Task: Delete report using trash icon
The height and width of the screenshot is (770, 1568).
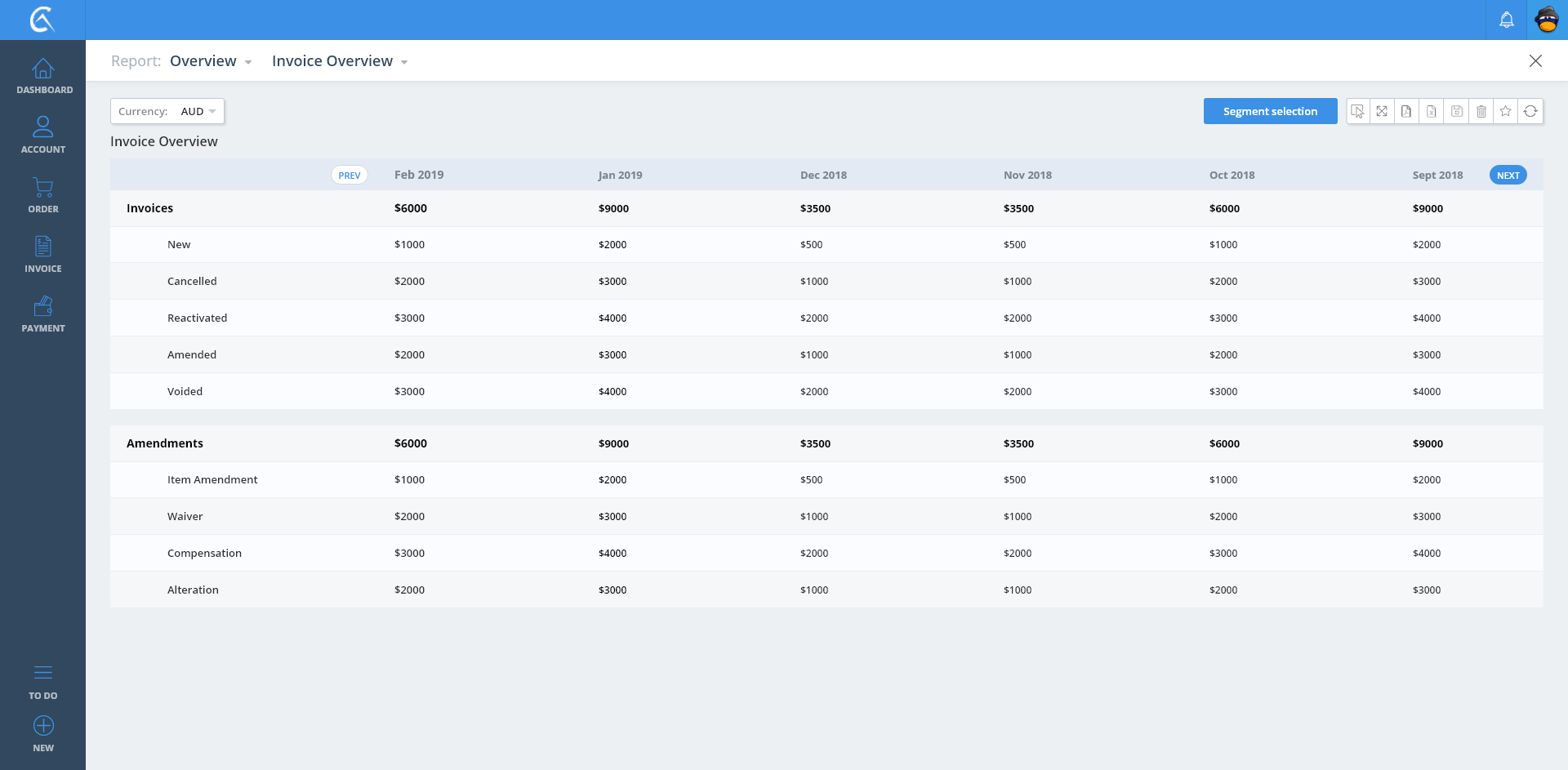Action: [1481, 111]
